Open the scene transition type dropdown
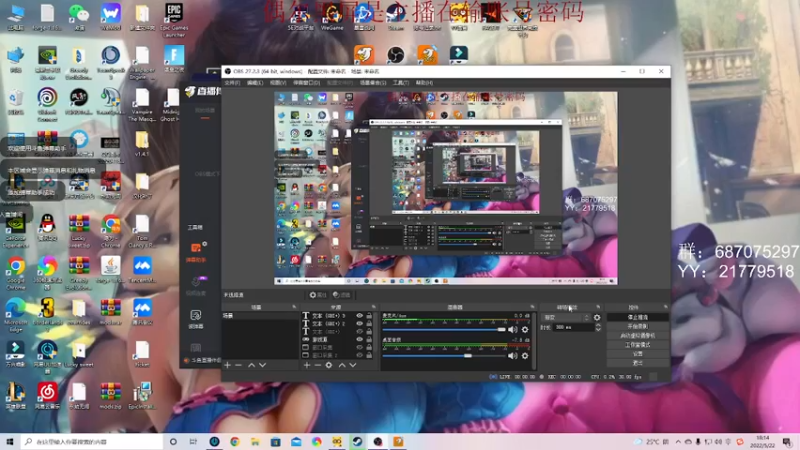Viewport: 800px width, 450px height. pyautogui.click(x=565, y=317)
